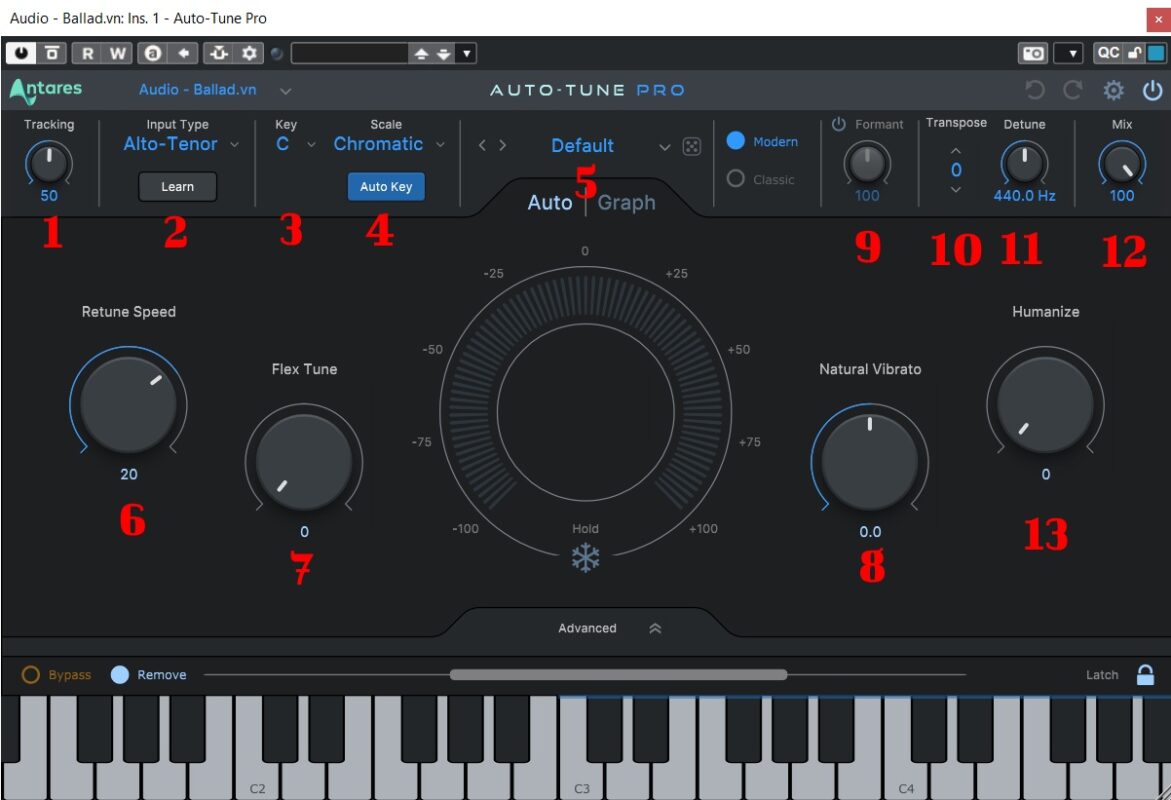Enable Read automation with R icon
Image resolution: width=1171 pixels, height=800 pixels.
tap(88, 52)
